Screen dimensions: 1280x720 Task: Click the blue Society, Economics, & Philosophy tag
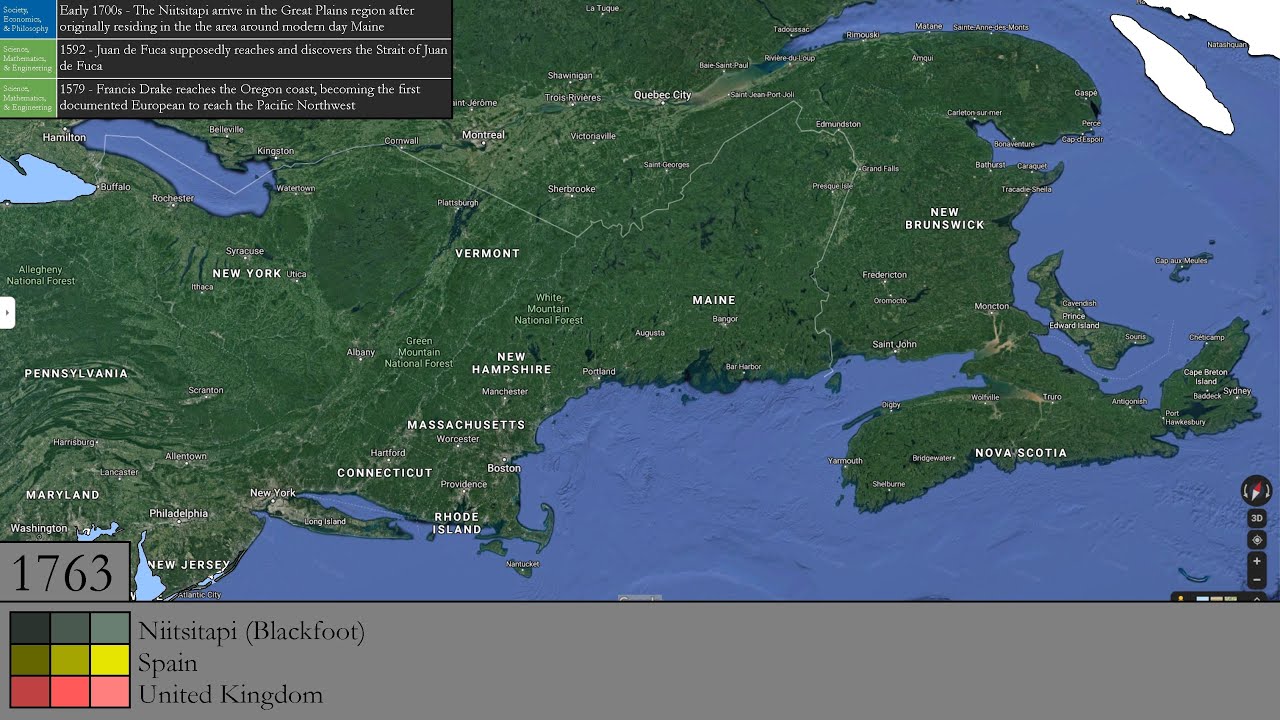(x=27, y=19)
